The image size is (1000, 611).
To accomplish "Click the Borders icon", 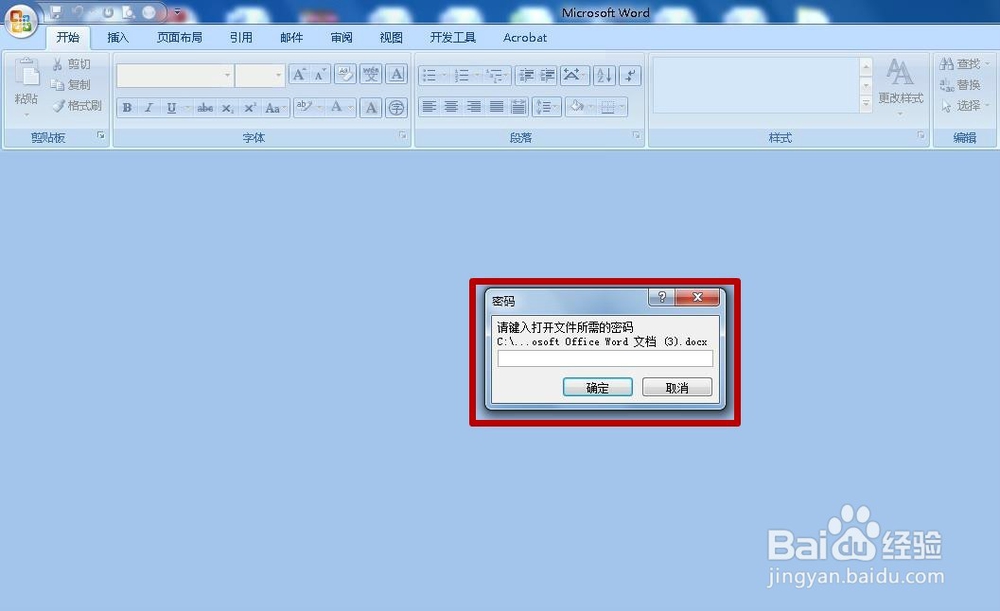I will [x=608, y=107].
